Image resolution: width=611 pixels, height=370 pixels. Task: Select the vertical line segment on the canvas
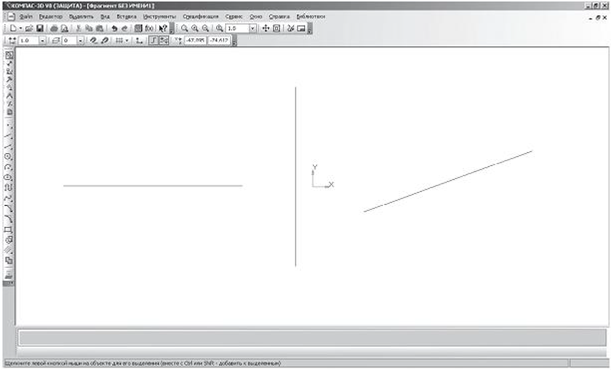tap(296, 176)
